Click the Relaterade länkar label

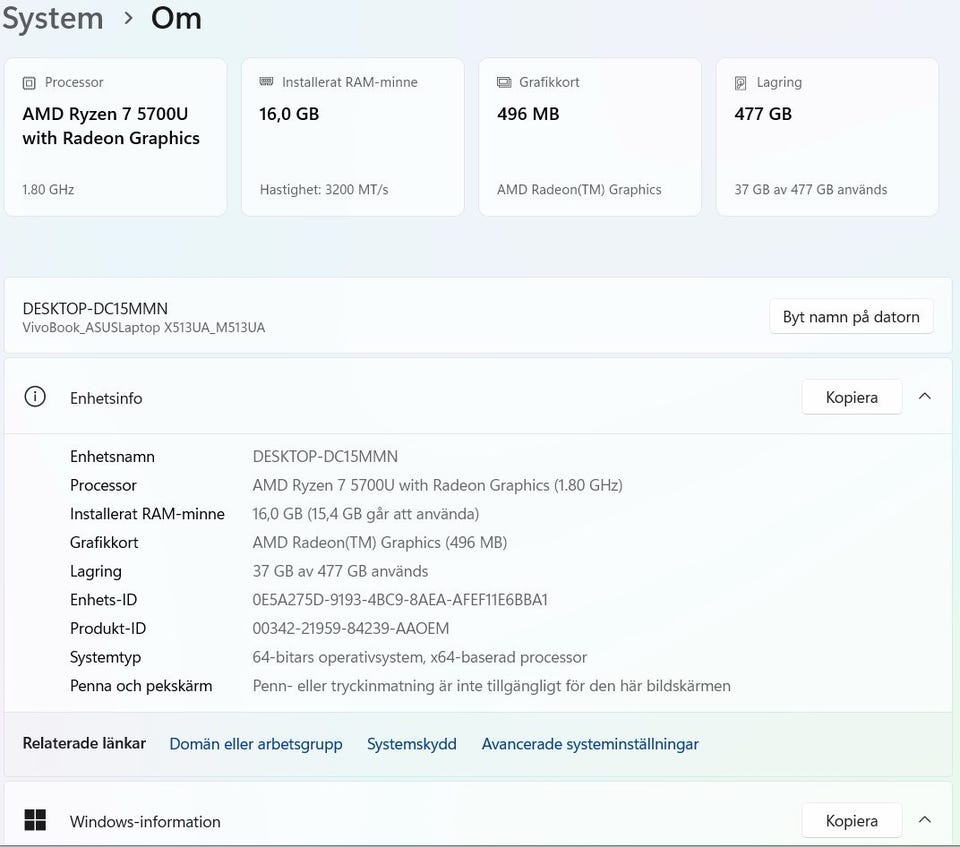click(84, 743)
